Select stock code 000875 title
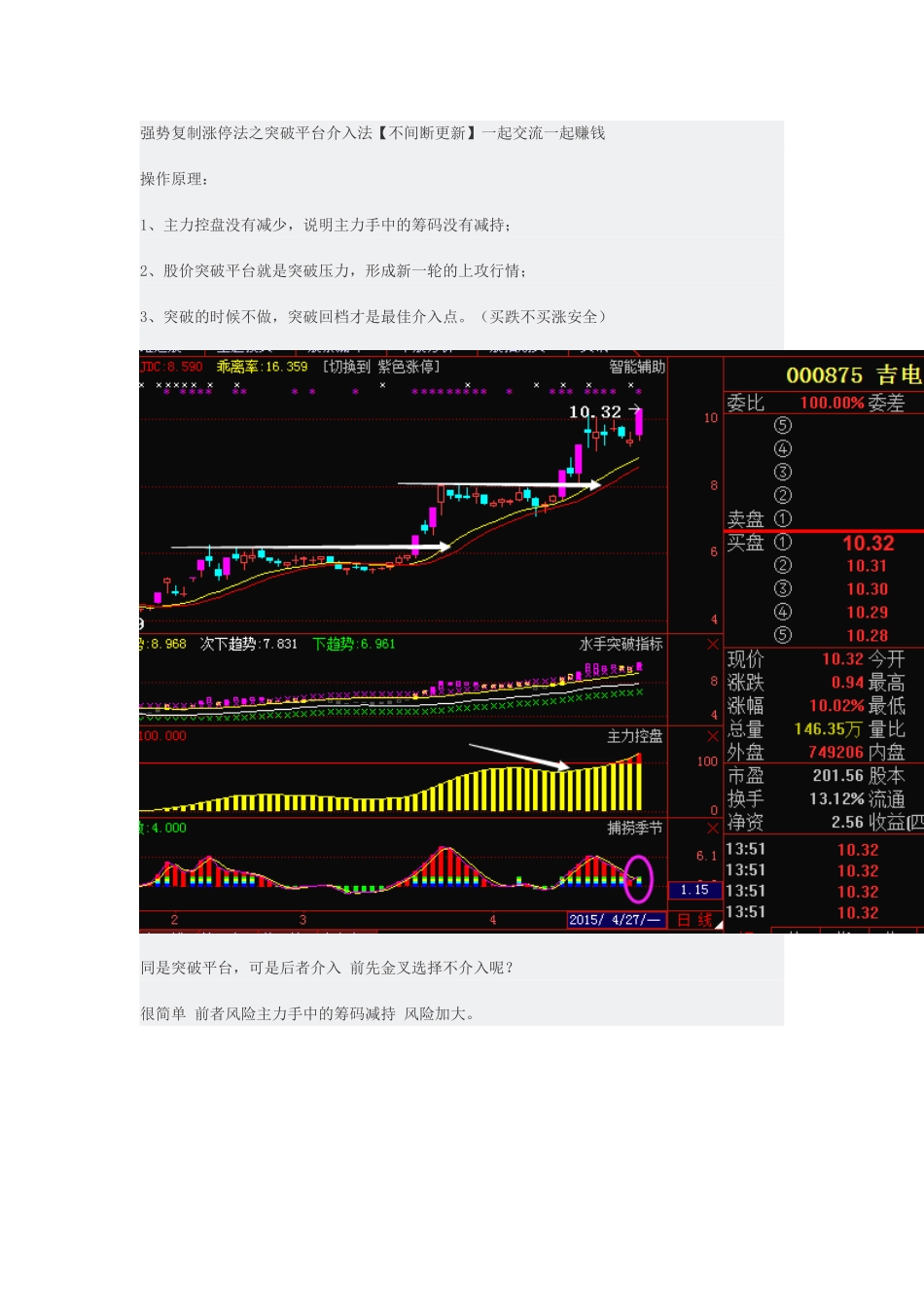 824,375
